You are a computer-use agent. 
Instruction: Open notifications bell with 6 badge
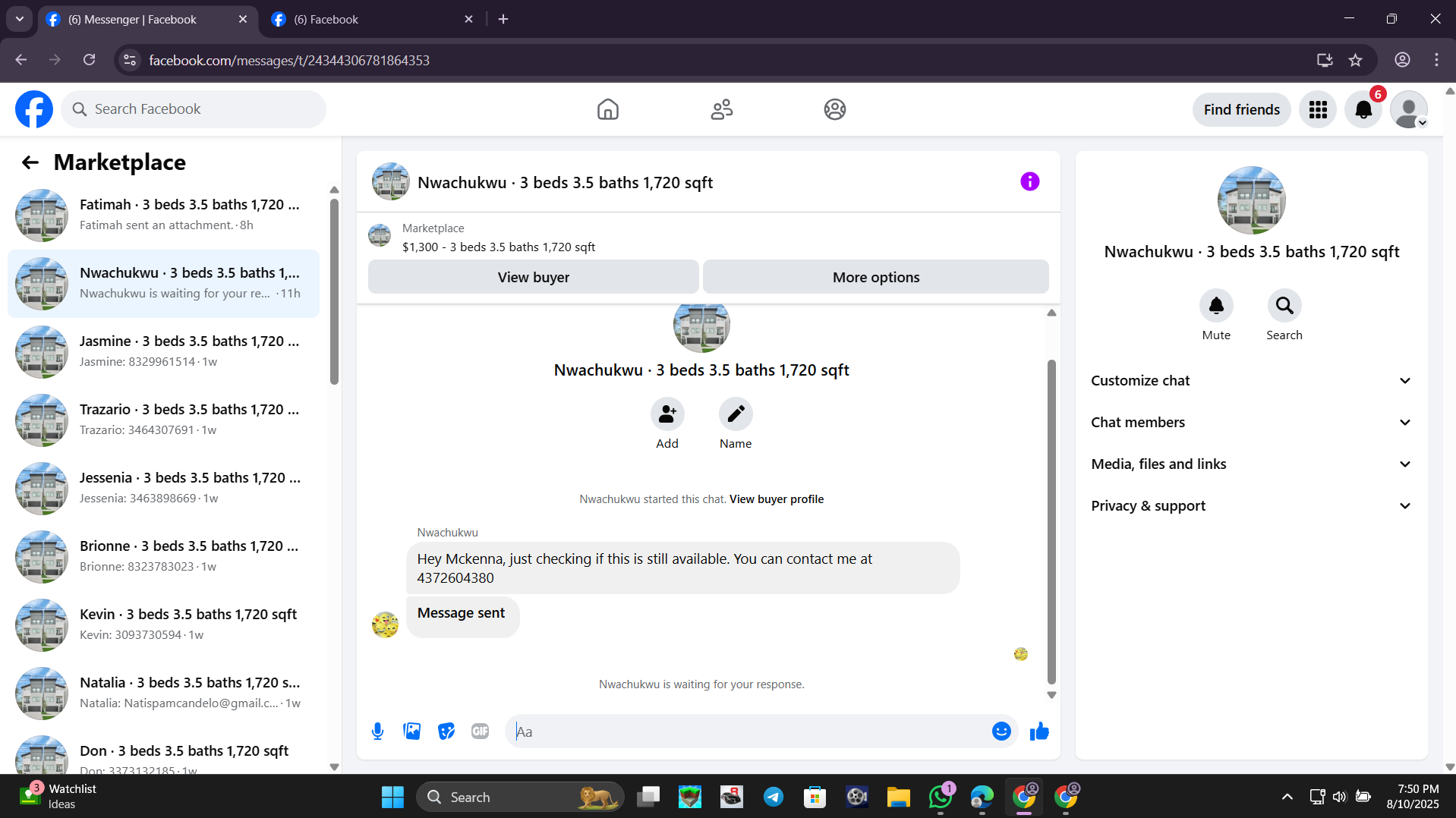(1363, 110)
